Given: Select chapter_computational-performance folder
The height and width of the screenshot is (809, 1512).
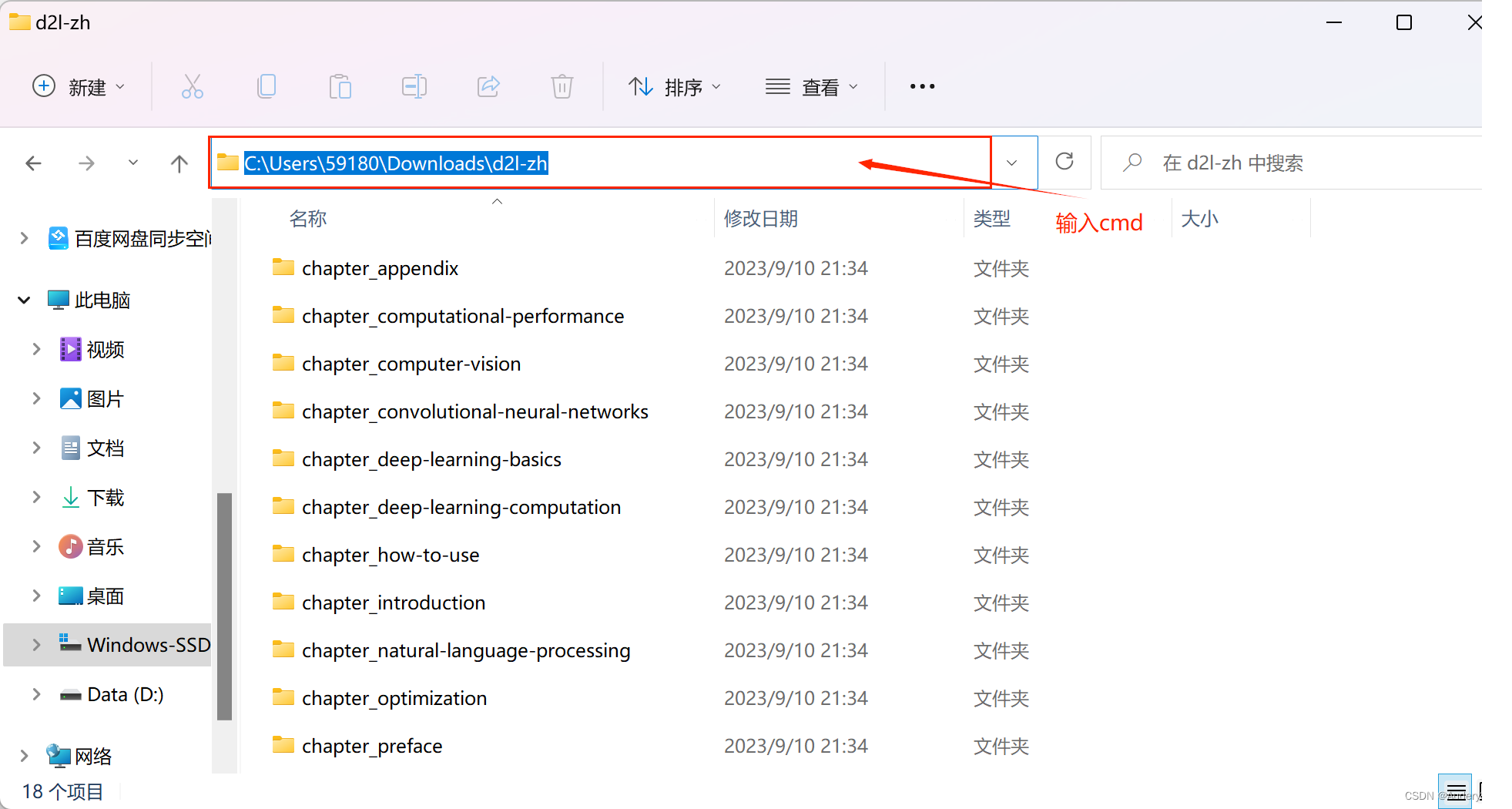Looking at the screenshot, I should (463, 316).
